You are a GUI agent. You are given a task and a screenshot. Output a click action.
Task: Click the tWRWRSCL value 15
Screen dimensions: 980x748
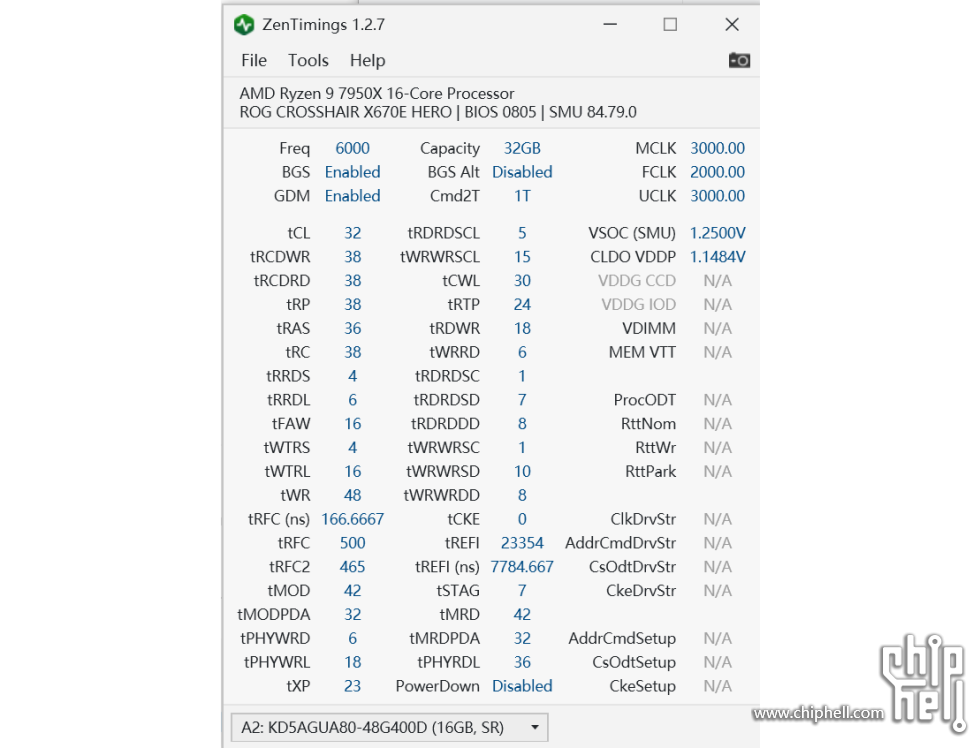coord(522,257)
